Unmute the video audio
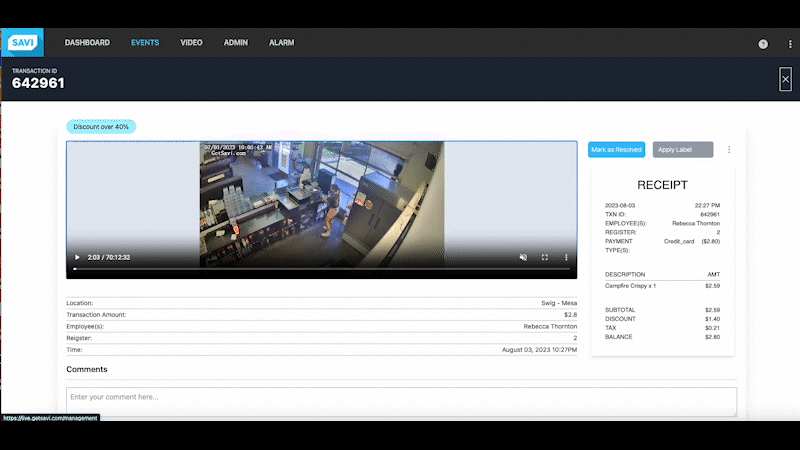 523,258
